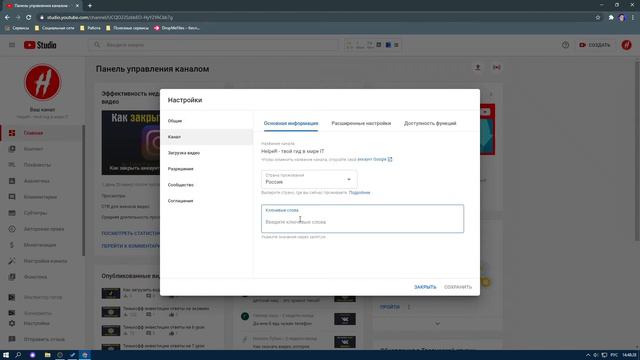Image resolution: width=640 pixels, height=360 pixels.
Task: Open the Социальные сети bookmarks folder
Action: 55,28
